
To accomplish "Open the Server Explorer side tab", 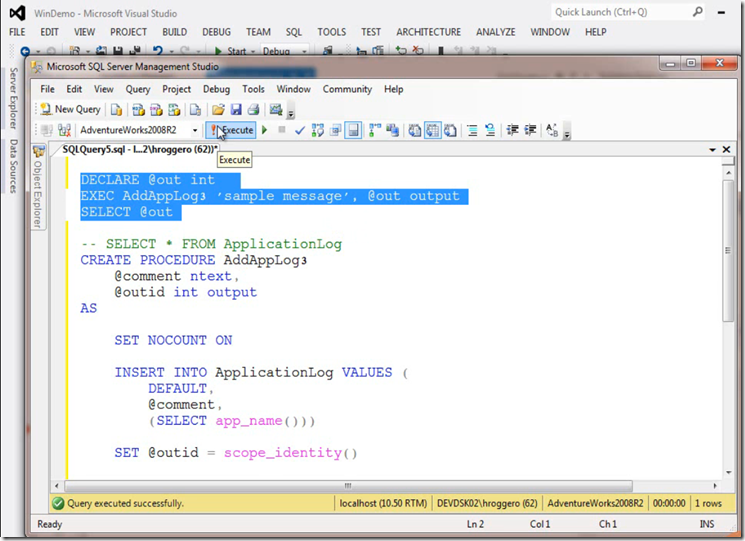I will pos(14,98).
